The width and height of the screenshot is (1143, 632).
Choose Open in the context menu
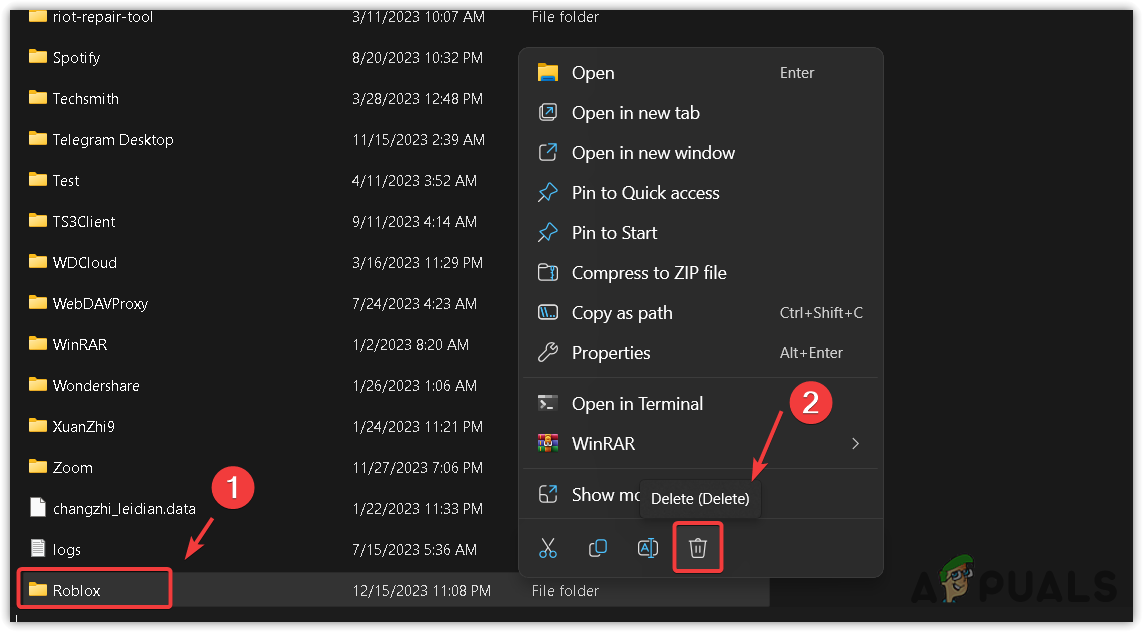[x=593, y=73]
